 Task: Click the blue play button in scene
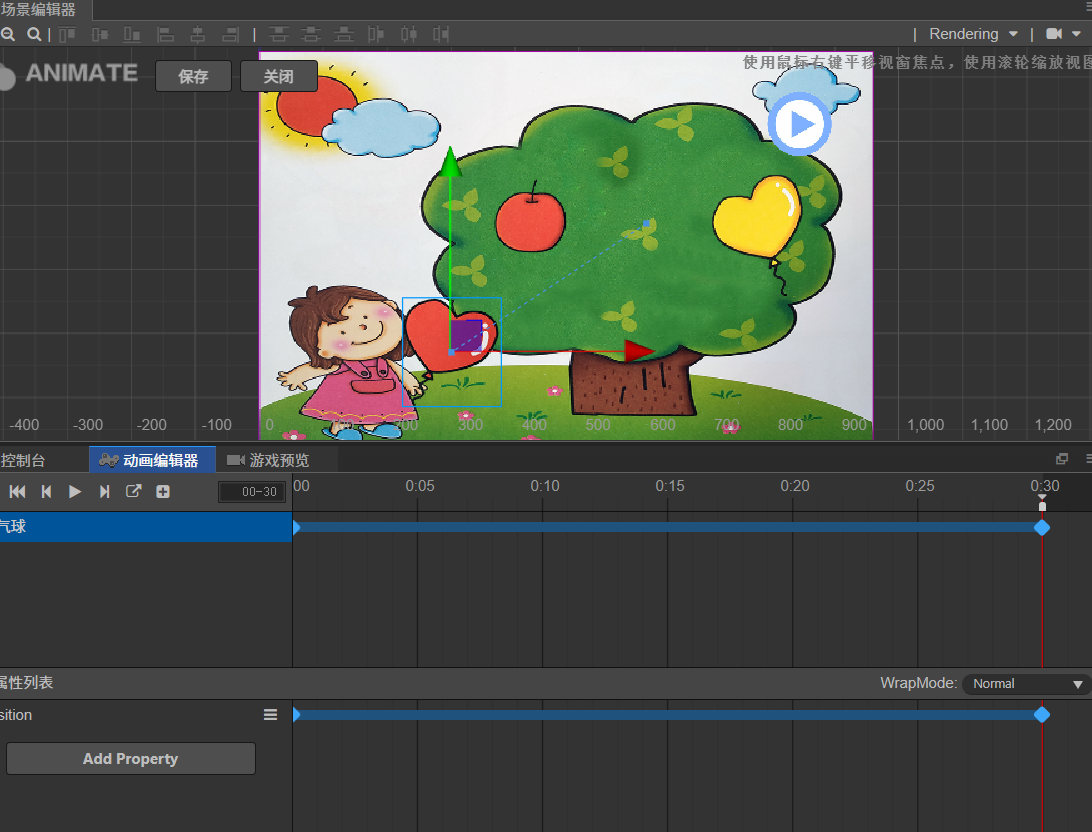(799, 125)
